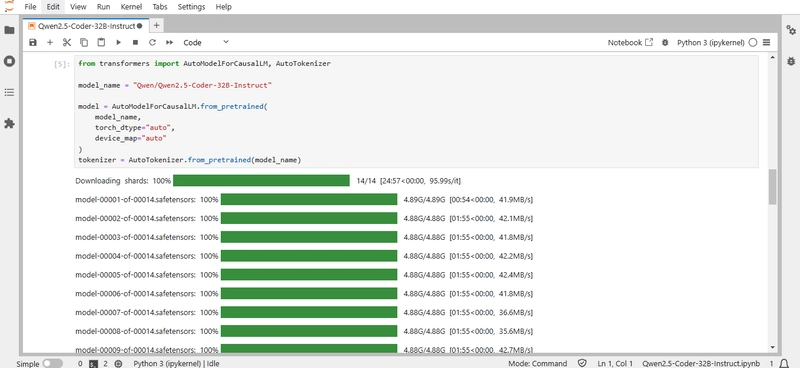
Task: Run the selected cell with the play icon
Action: [118, 42]
